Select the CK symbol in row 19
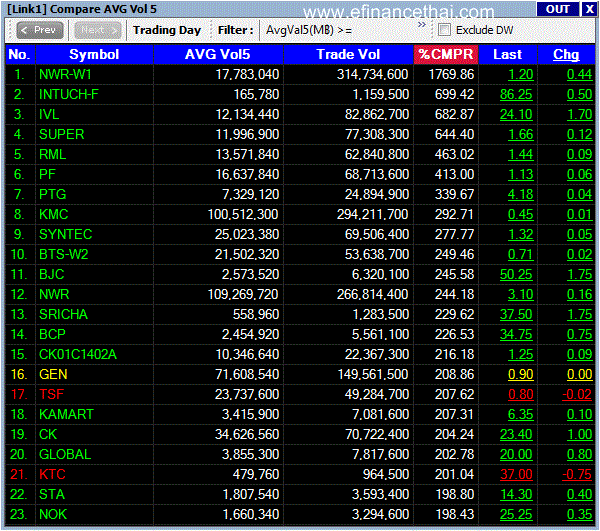600x531 pixels. coord(48,434)
